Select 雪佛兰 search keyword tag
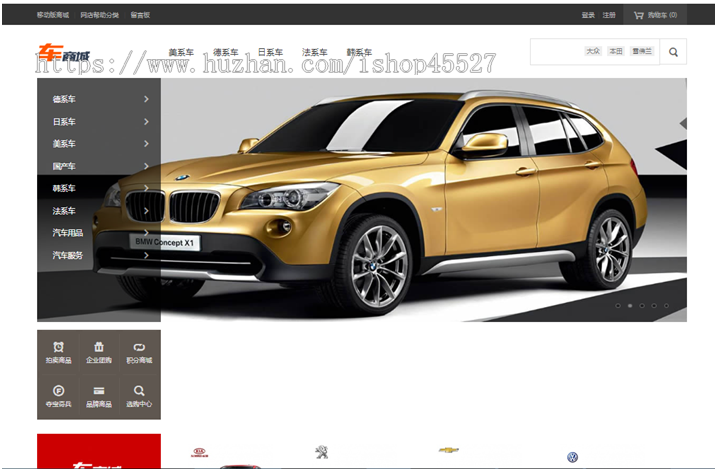Viewport: 717px width, 471px height. click(x=642, y=51)
